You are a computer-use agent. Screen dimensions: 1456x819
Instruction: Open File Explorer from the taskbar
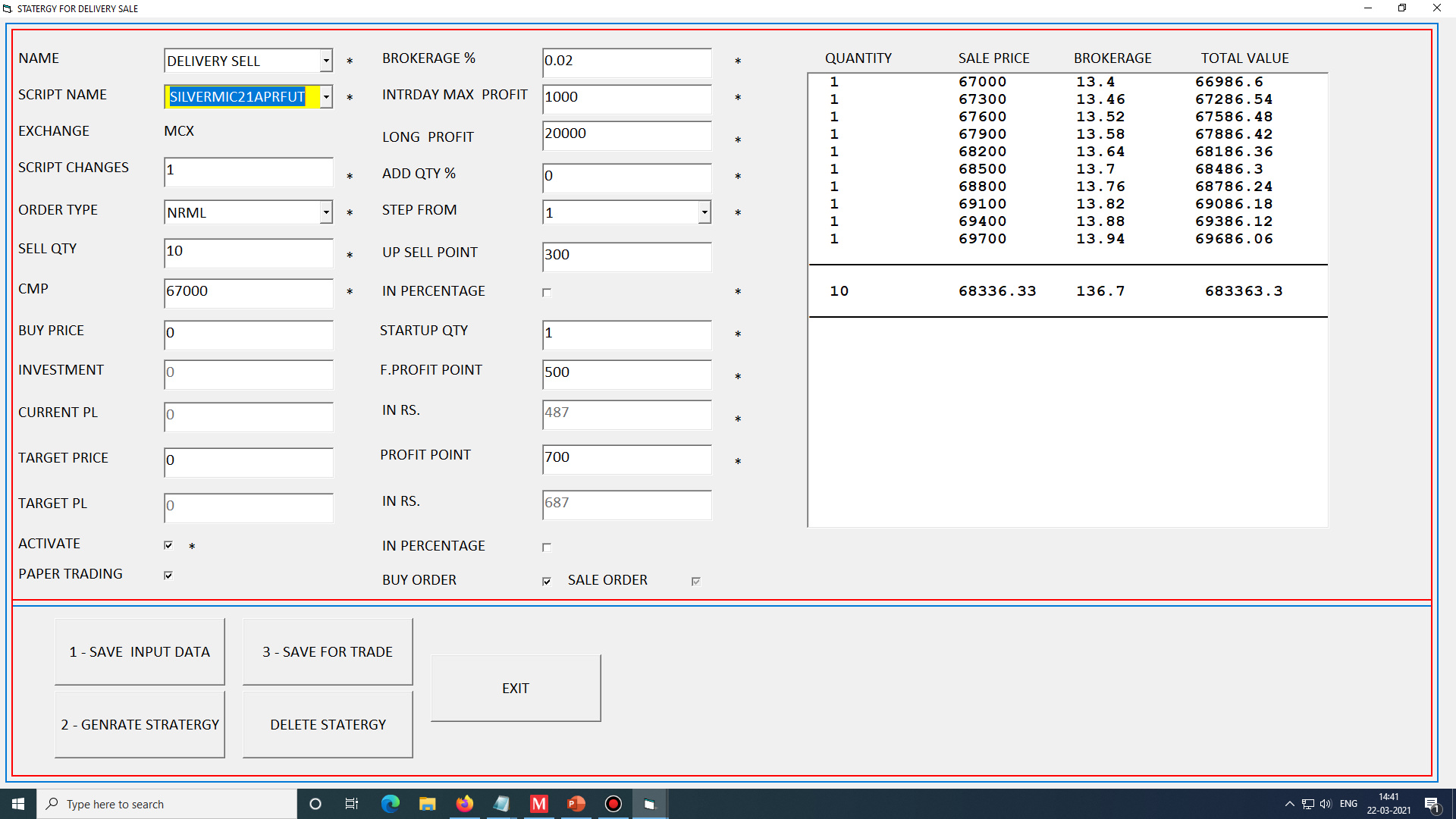pyautogui.click(x=427, y=804)
